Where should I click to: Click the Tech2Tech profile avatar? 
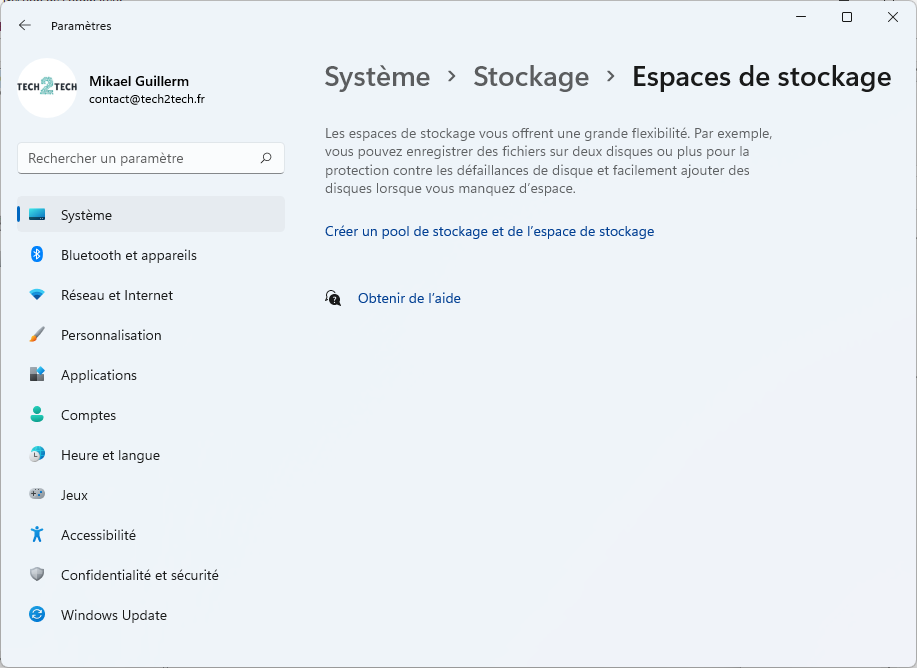pyautogui.click(x=47, y=88)
